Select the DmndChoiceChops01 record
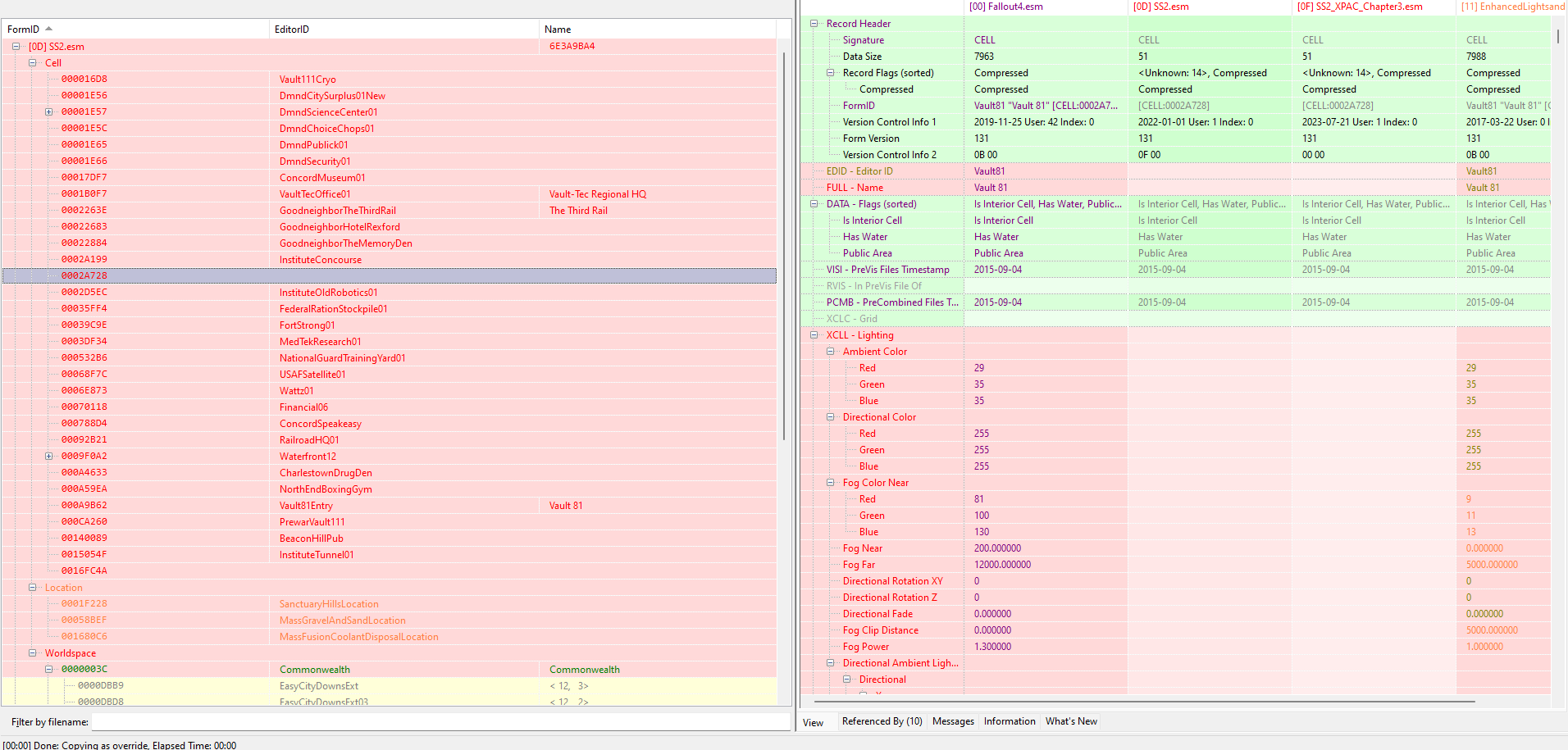This screenshot has height=750, width=1568. [389, 129]
